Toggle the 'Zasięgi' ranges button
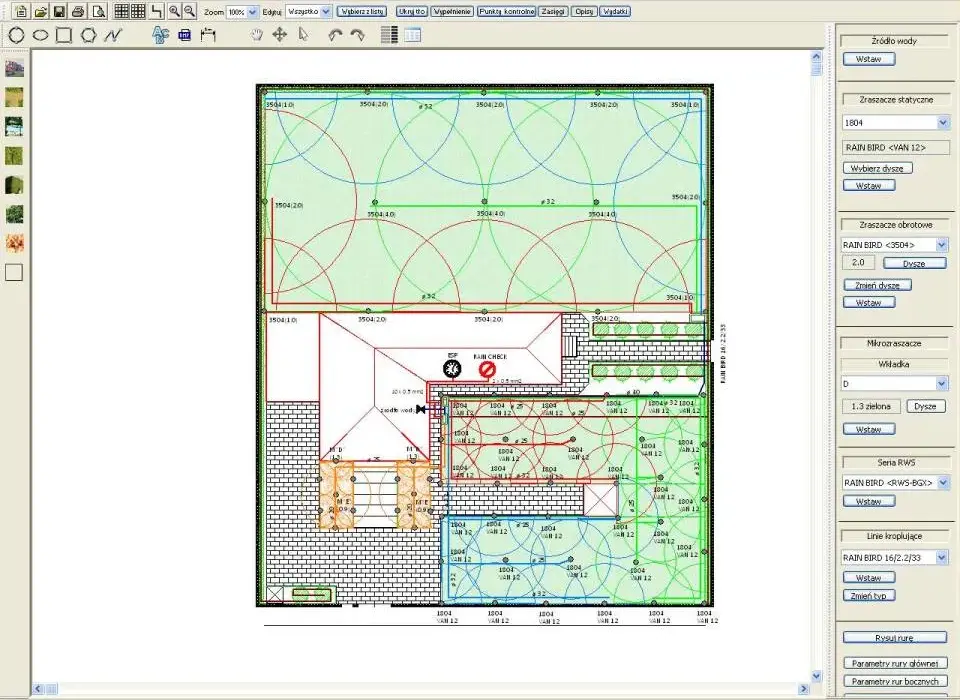 click(553, 12)
